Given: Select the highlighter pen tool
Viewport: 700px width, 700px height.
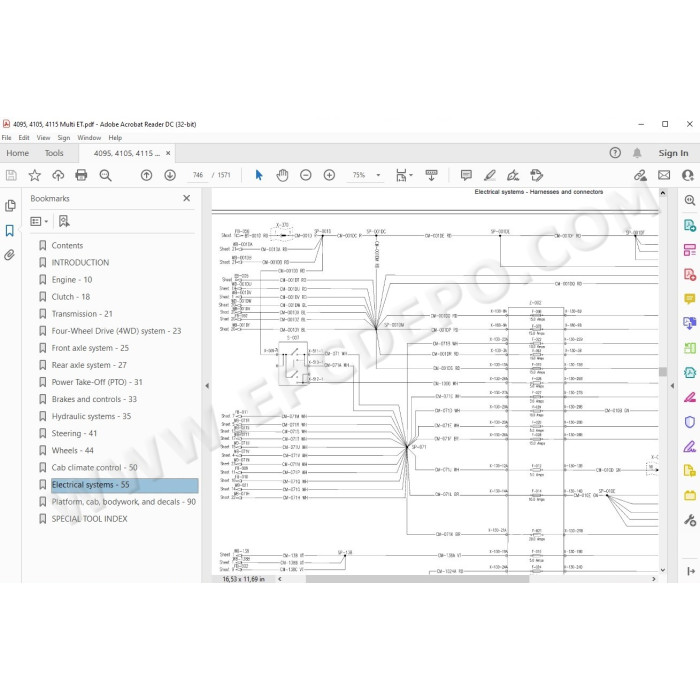Looking at the screenshot, I should pos(490,175).
